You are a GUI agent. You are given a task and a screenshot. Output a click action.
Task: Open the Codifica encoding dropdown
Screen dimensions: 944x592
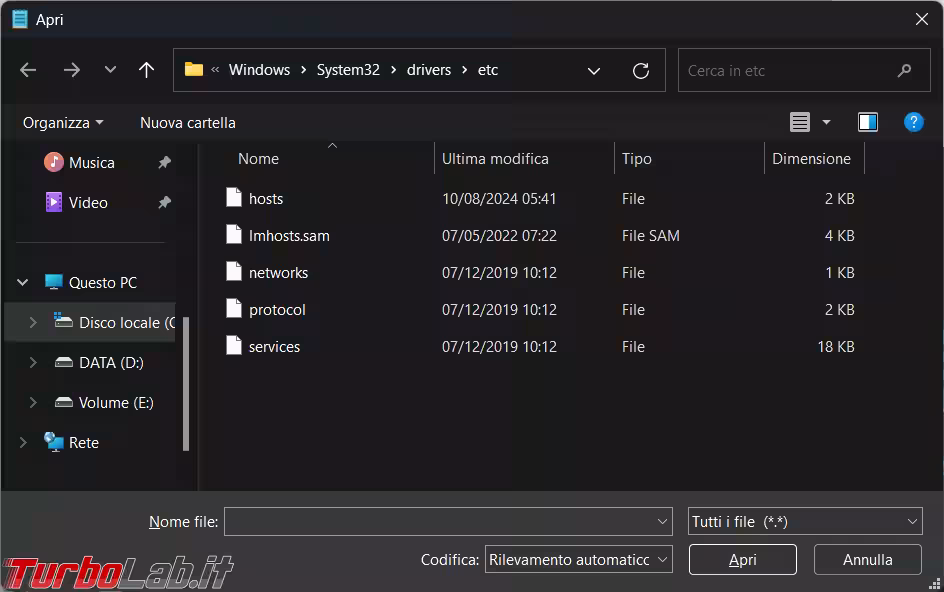578,560
